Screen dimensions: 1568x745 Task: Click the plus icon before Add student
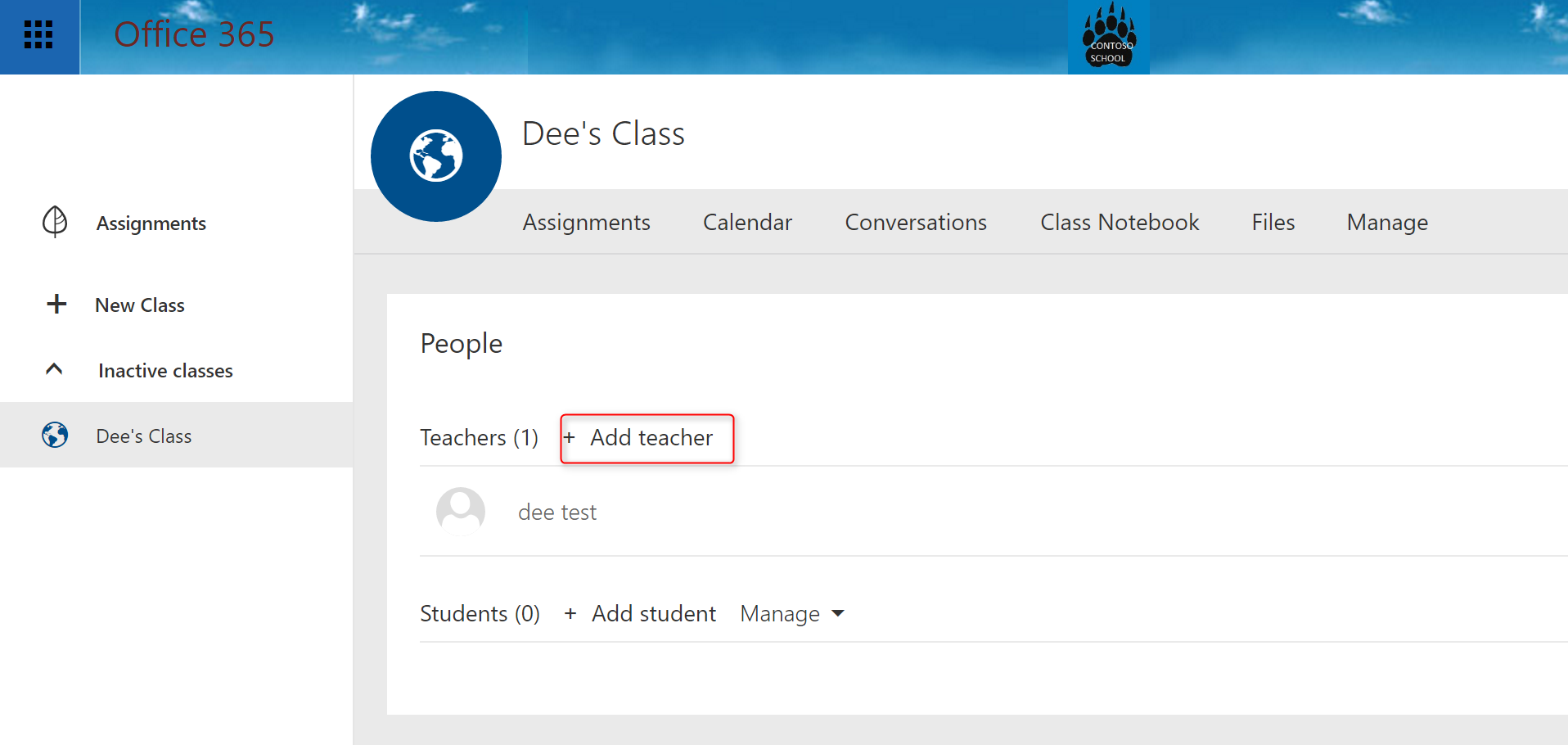[x=570, y=613]
